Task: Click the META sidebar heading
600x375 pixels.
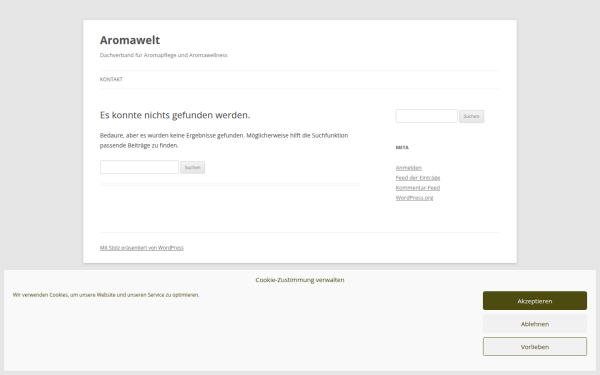Action: click(x=402, y=147)
